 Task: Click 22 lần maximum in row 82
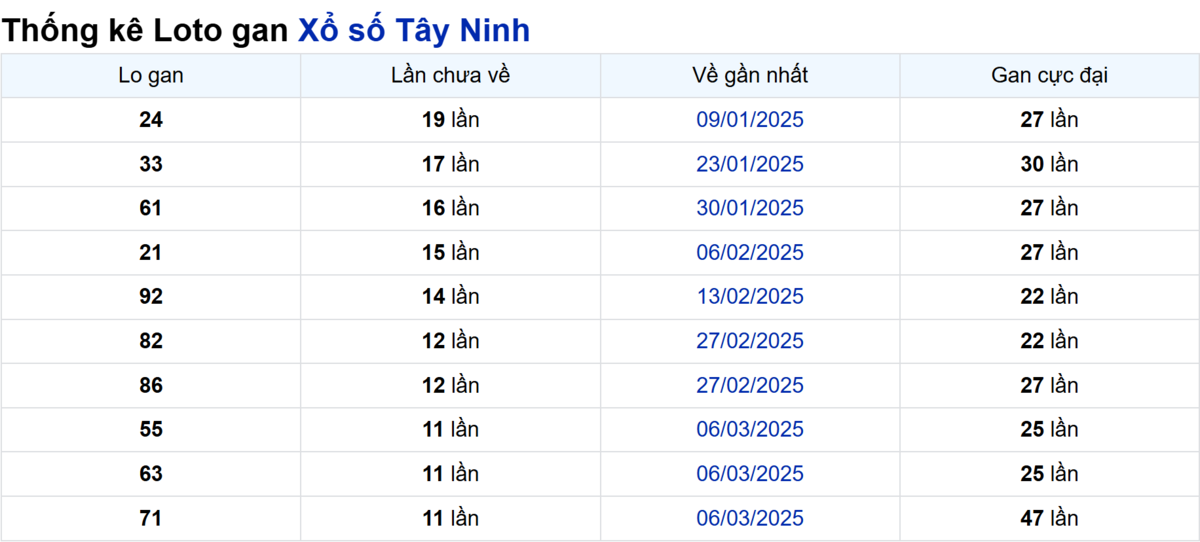point(1049,341)
